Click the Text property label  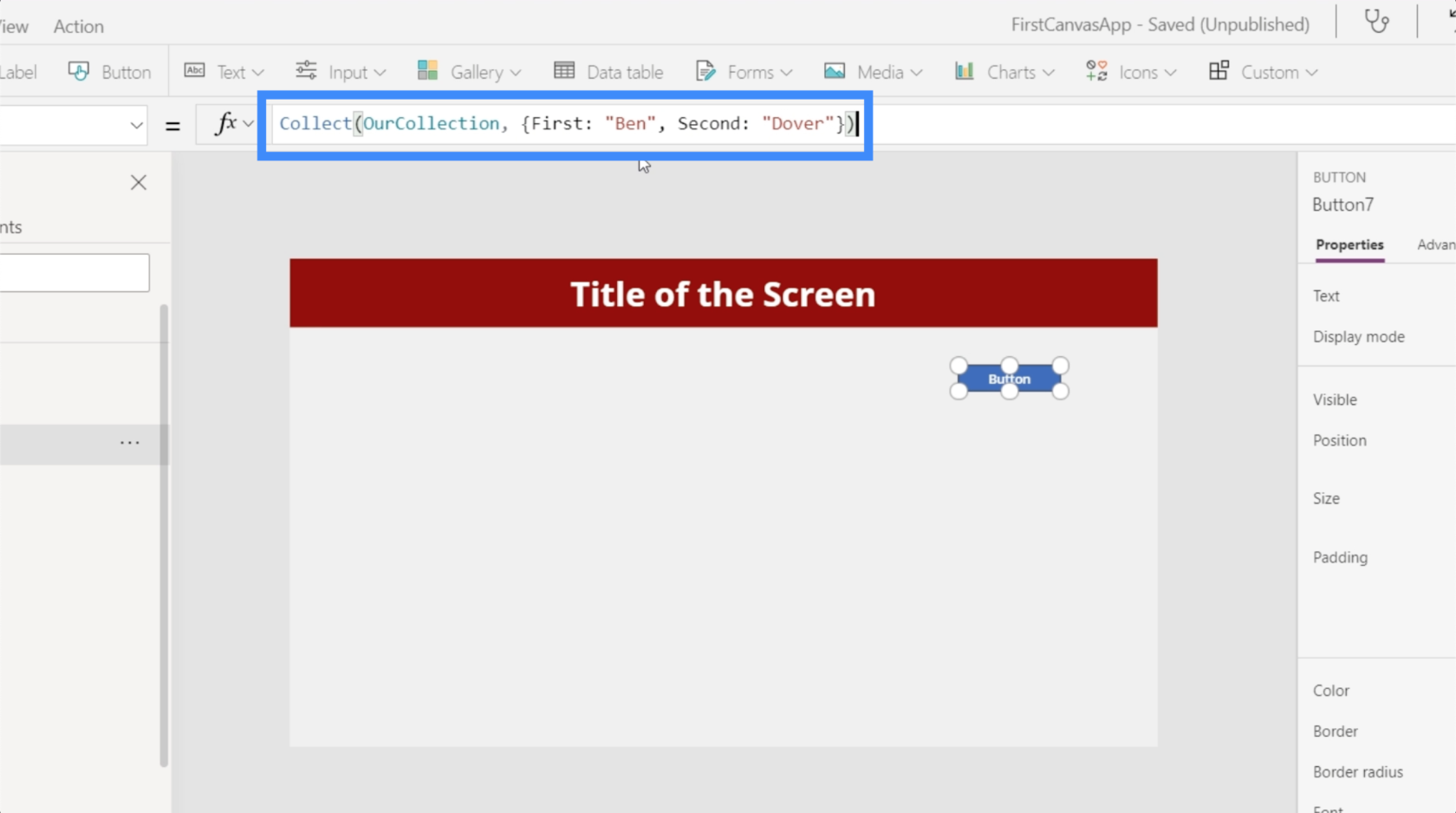pos(1326,296)
